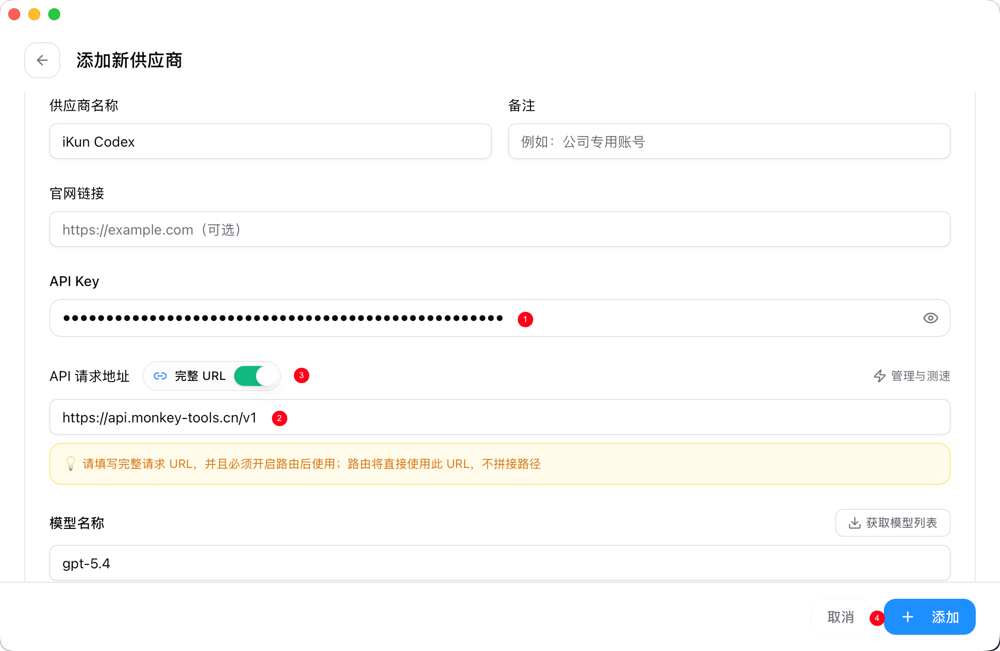Maximize the window with the green button
The image size is (1000, 651).
pyautogui.click(x=54, y=14)
